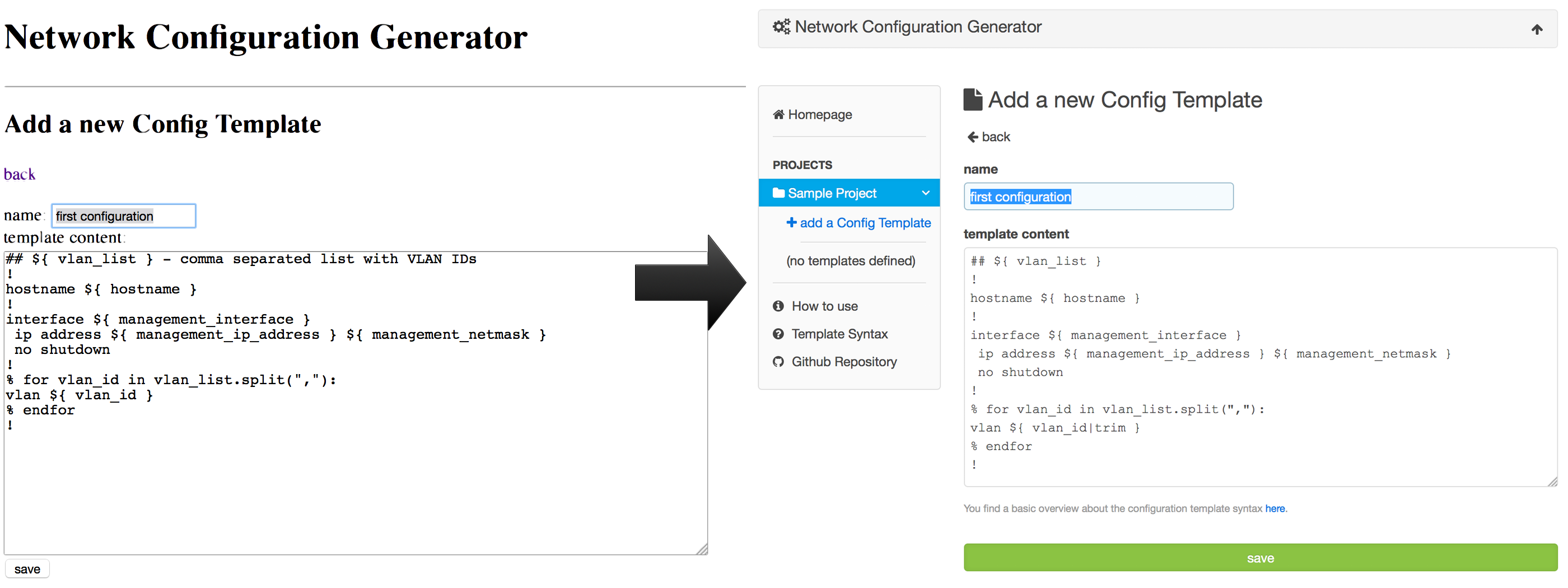Click the plus icon beside add a Config Template
Image resolution: width=1568 pixels, height=588 pixels.
tap(791, 222)
